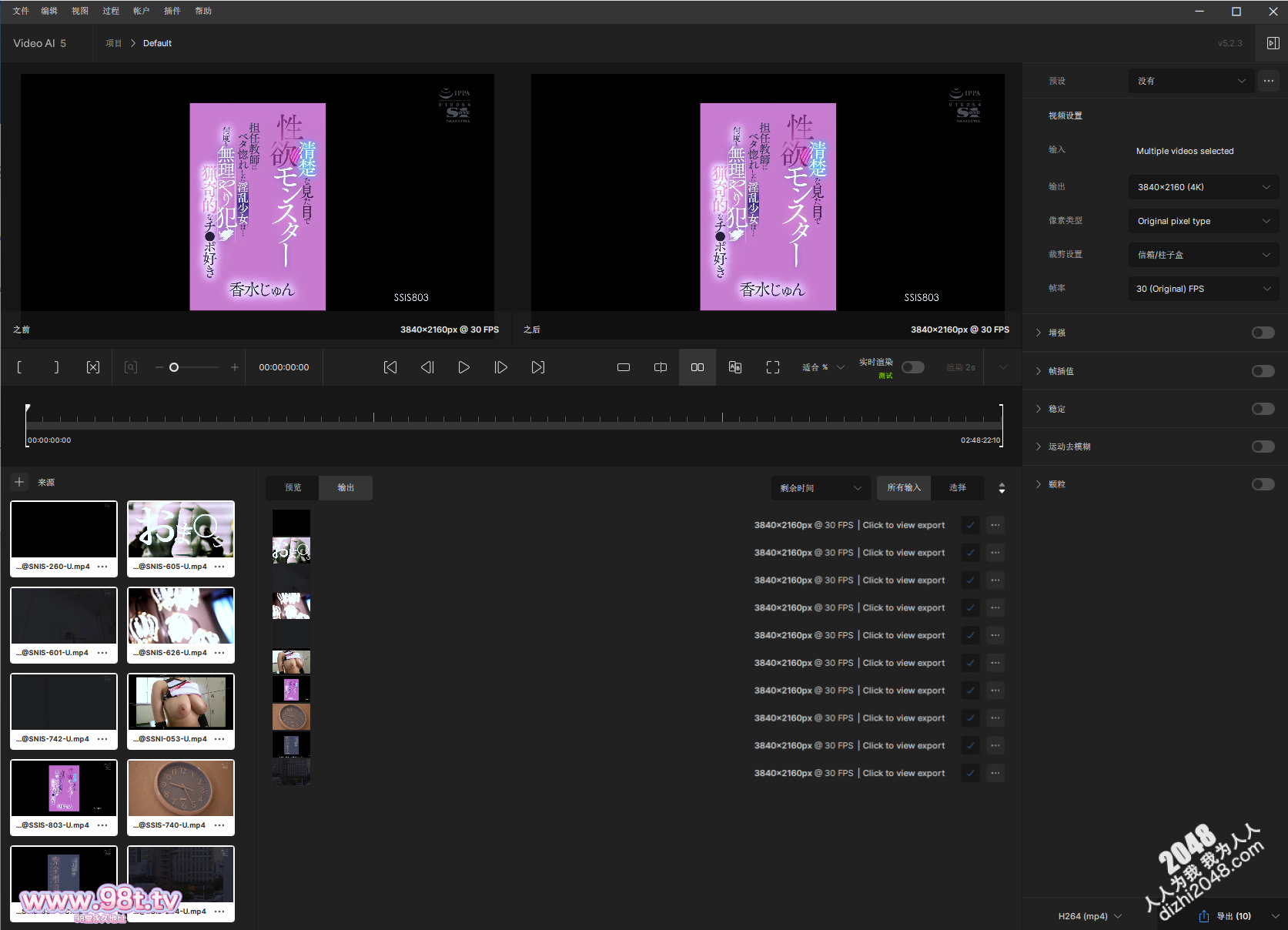Toggle the Grain (颗粒) switch

point(1263,484)
